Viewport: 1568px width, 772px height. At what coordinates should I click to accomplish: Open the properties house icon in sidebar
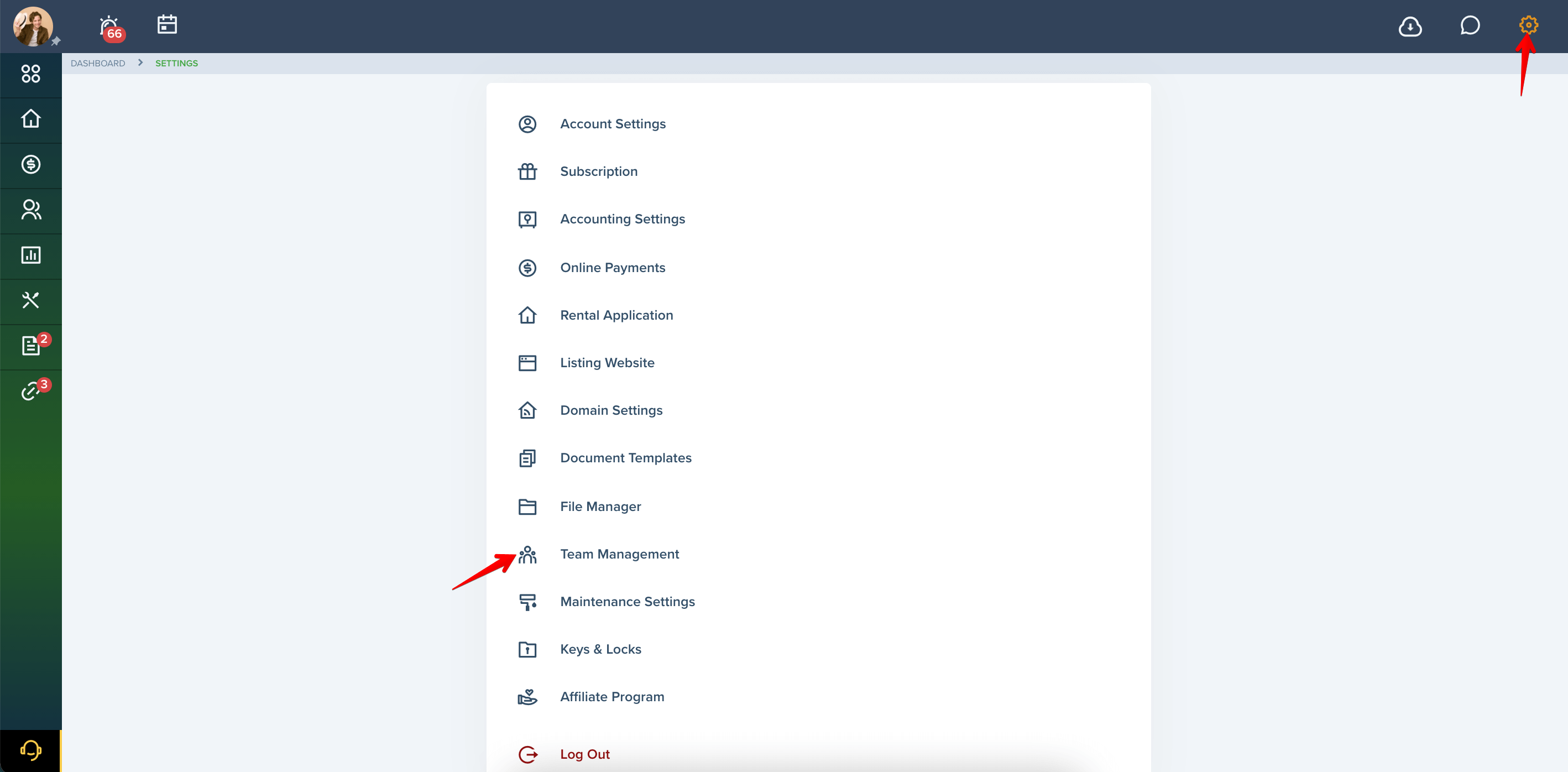30,119
